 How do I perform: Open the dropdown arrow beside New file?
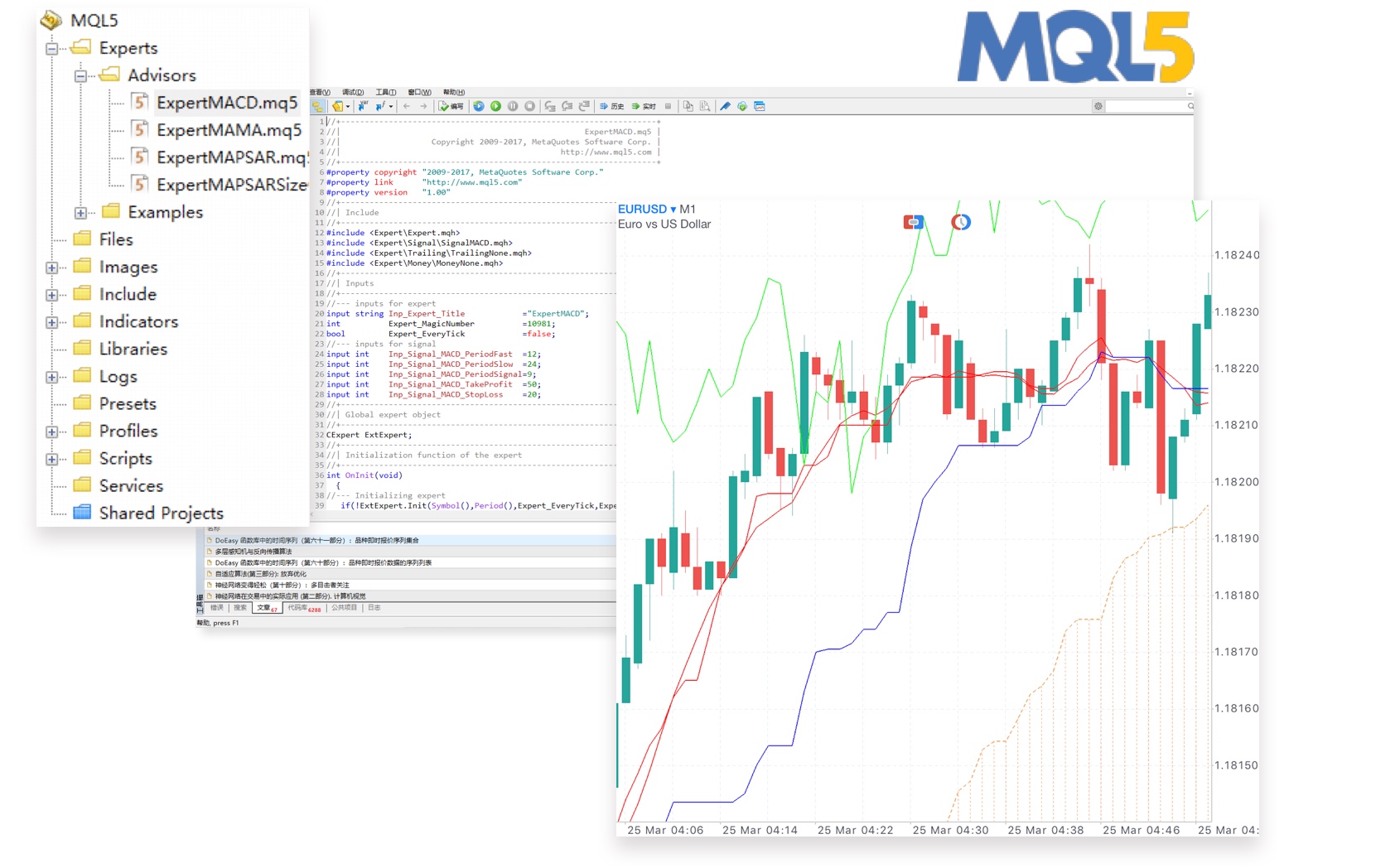348,106
